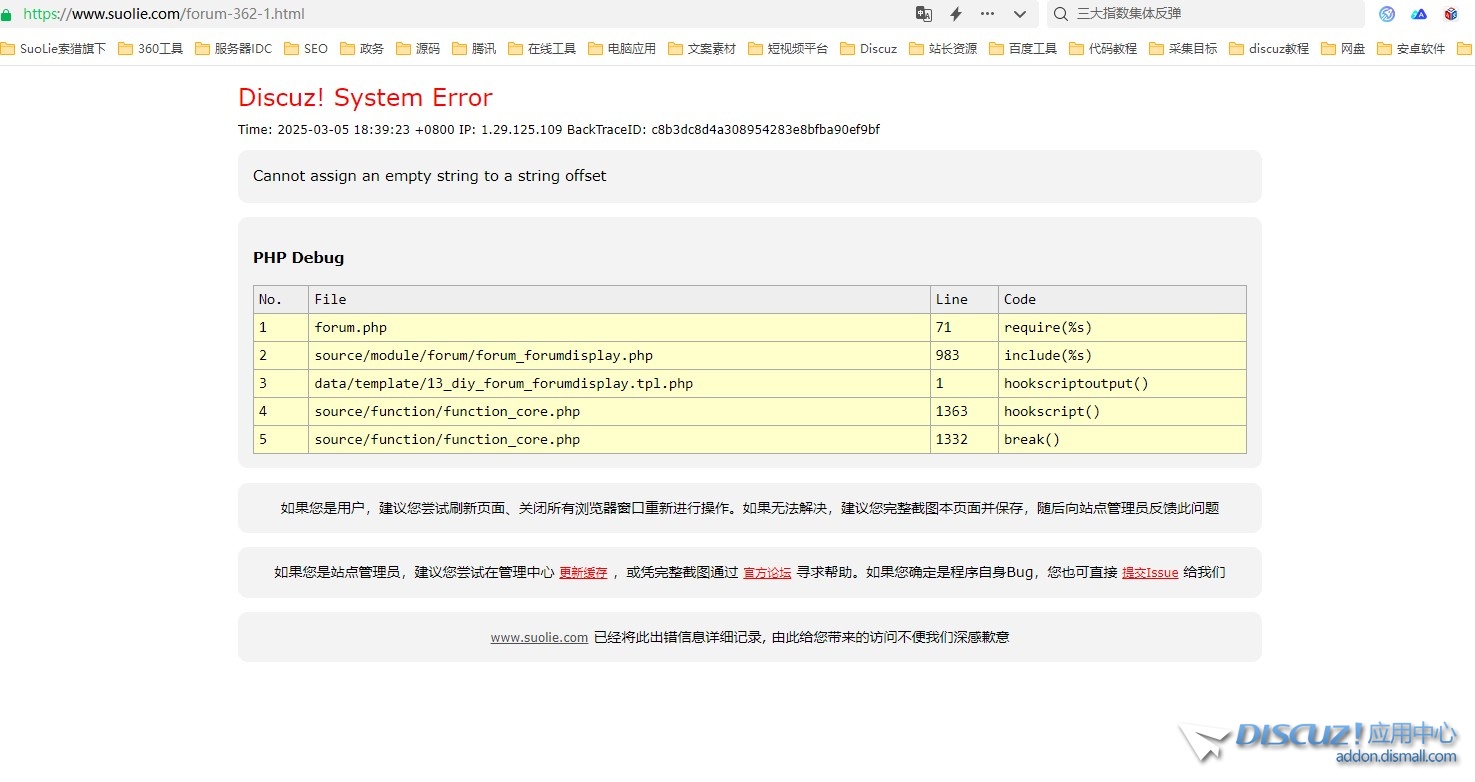Open the discuz教程 bookmark folder
This screenshot has height=782, width=1475.
pyautogui.click(x=1268, y=48)
